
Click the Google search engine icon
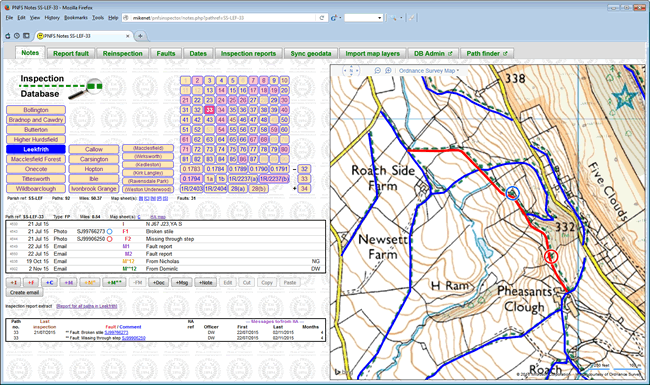pyautogui.click(x=334, y=18)
